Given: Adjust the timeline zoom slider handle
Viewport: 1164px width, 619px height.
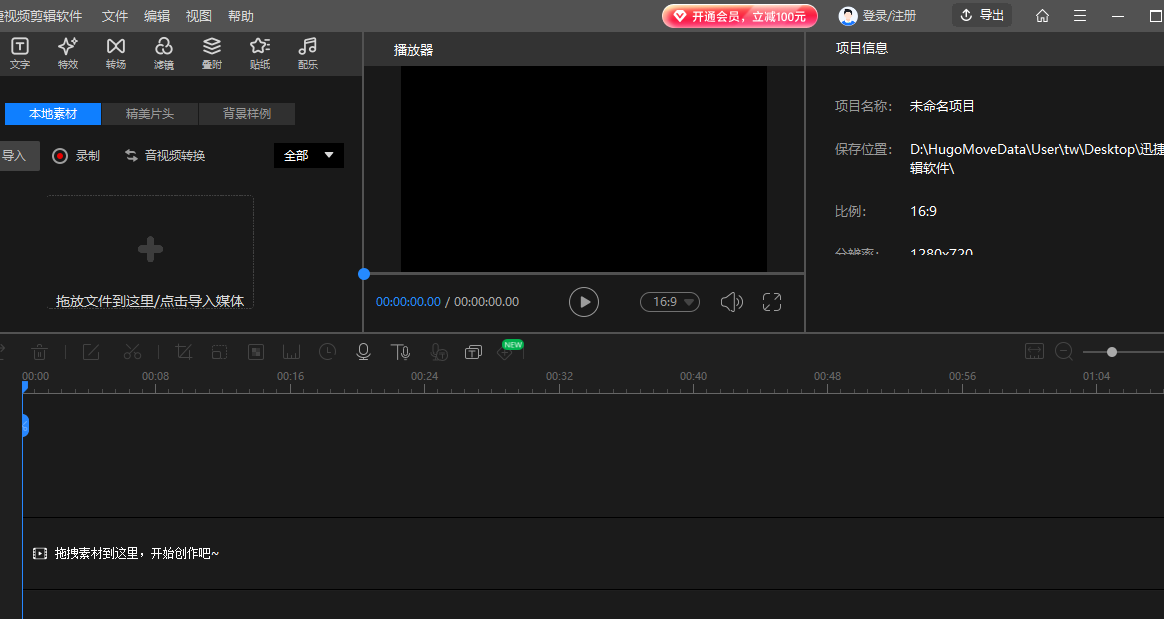Looking at the screenshot, I should pyautogui.click(x=1111, y=352).
